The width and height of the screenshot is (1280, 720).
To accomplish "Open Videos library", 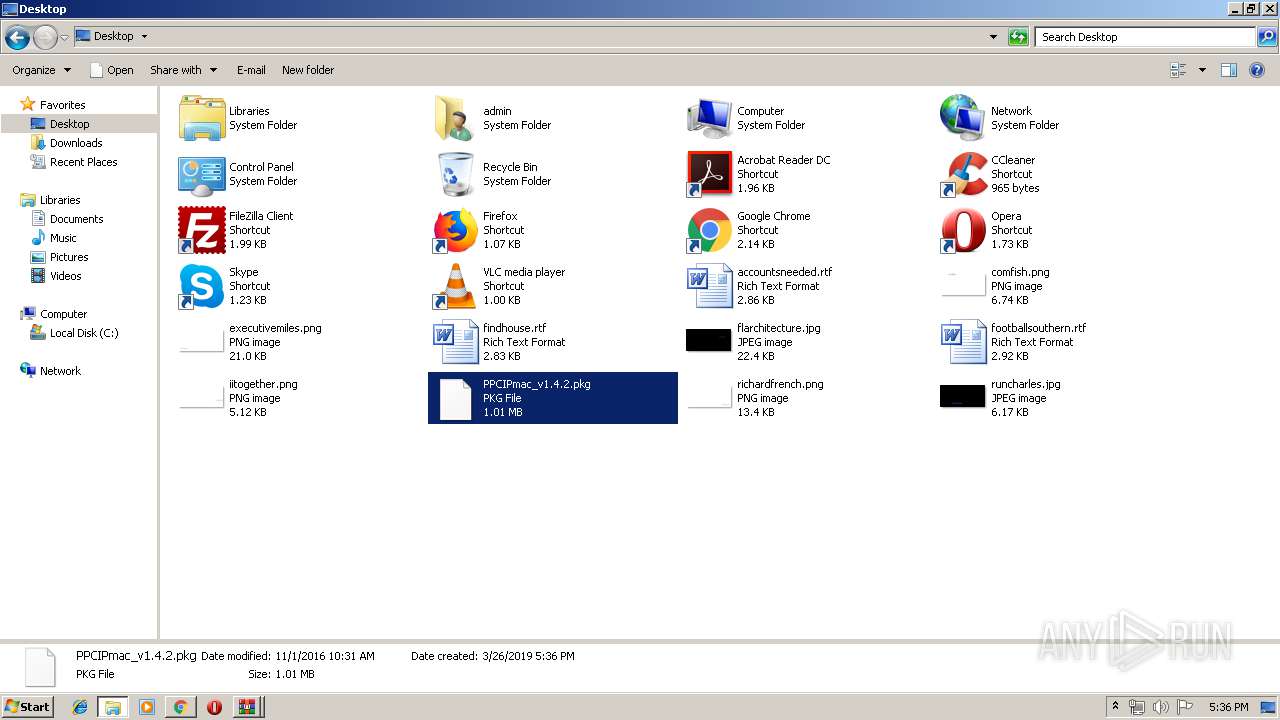I will coord(65,276).
